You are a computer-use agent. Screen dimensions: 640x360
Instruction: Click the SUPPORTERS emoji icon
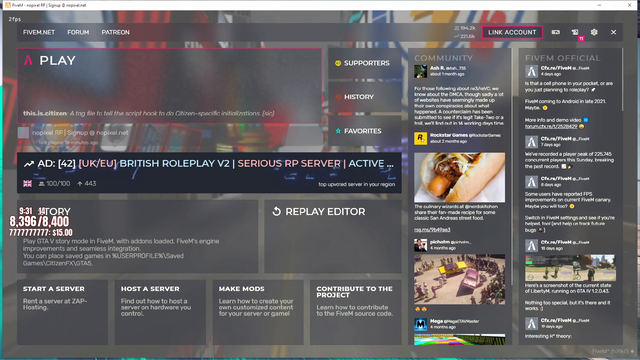point(338,63)
